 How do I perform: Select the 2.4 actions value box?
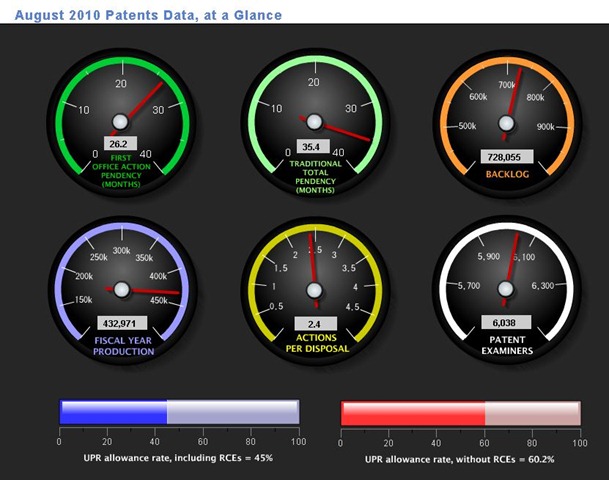pyautogui.click(x=315, y=323)
